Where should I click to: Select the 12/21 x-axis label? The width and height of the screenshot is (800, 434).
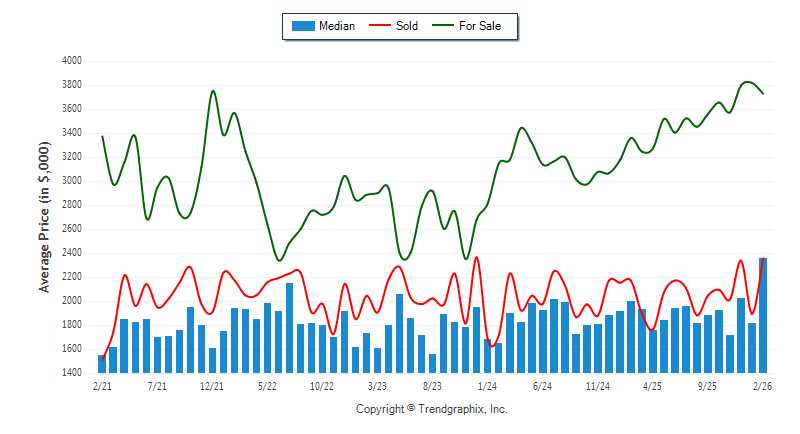click(x=212, y=385)
